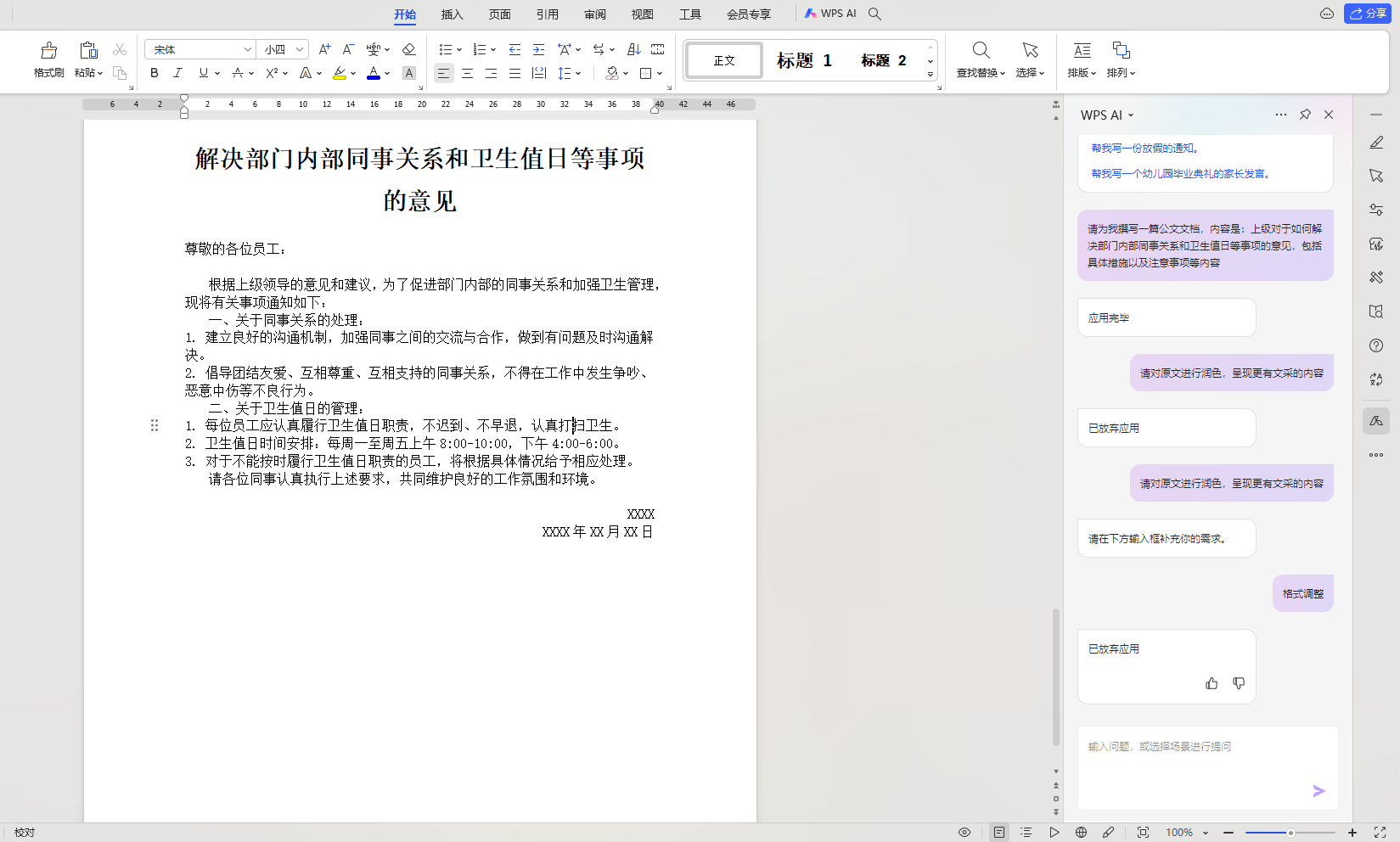Decrease font size with the A- icon
Screen dimensions: 1400x842
click(x=348, y=50)
